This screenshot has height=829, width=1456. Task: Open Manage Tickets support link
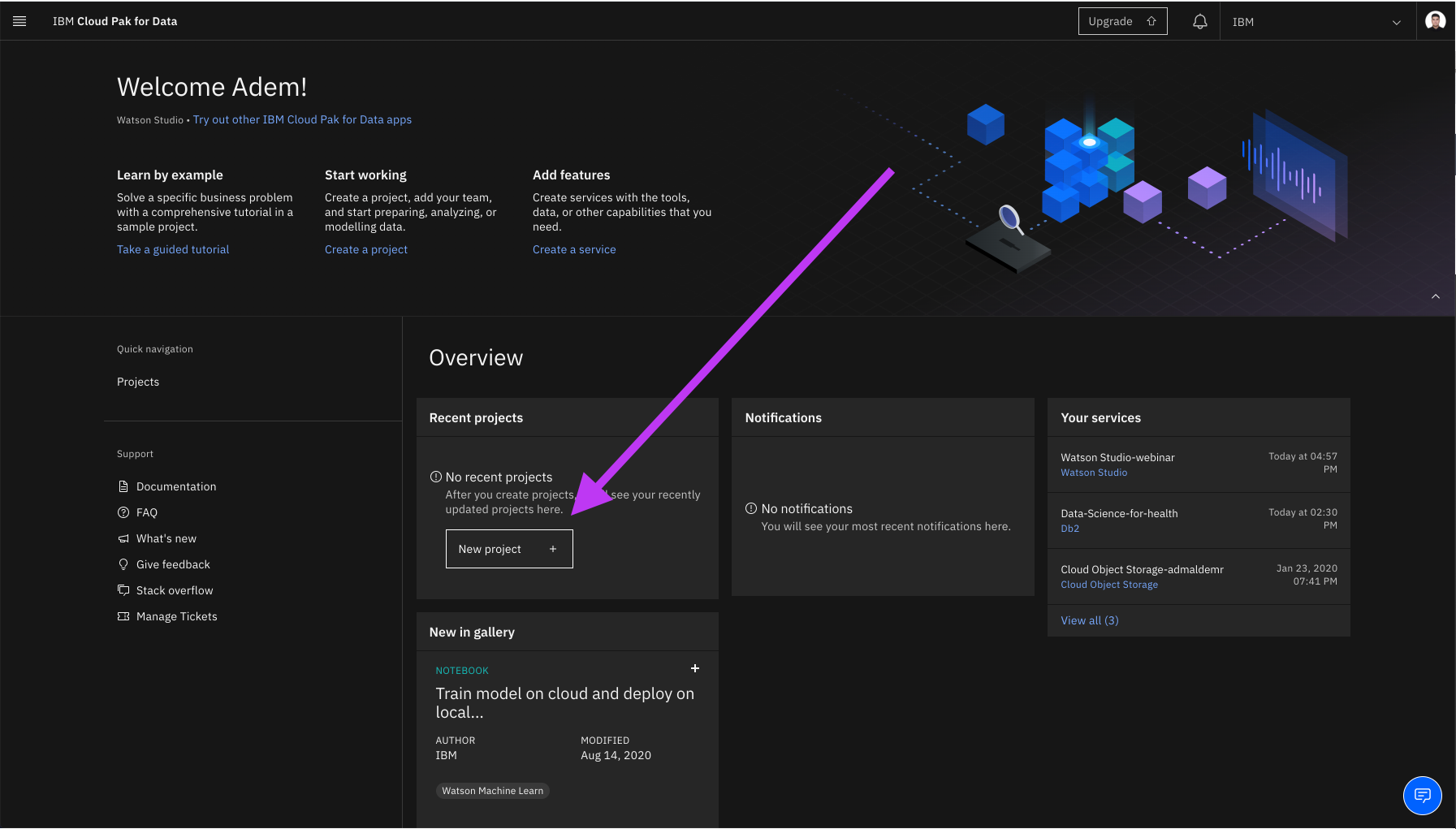177,616
